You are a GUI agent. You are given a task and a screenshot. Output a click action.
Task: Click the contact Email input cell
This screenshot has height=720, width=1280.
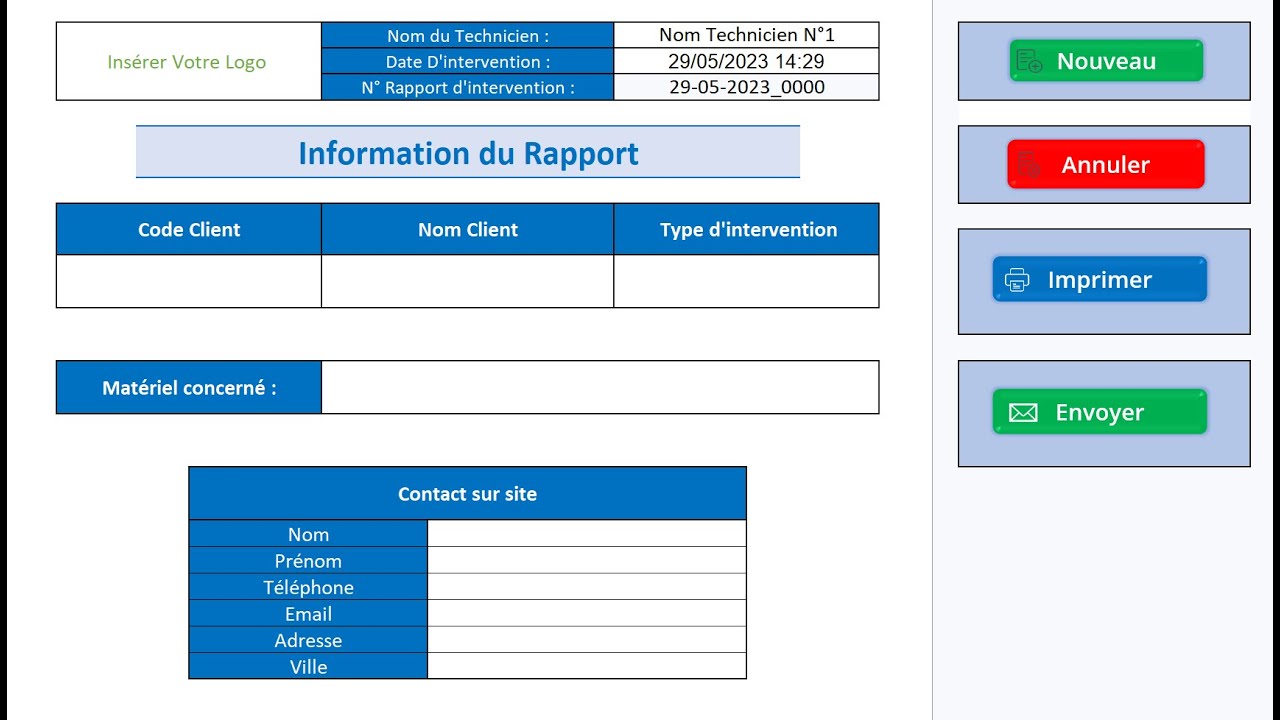pos(586,613)
